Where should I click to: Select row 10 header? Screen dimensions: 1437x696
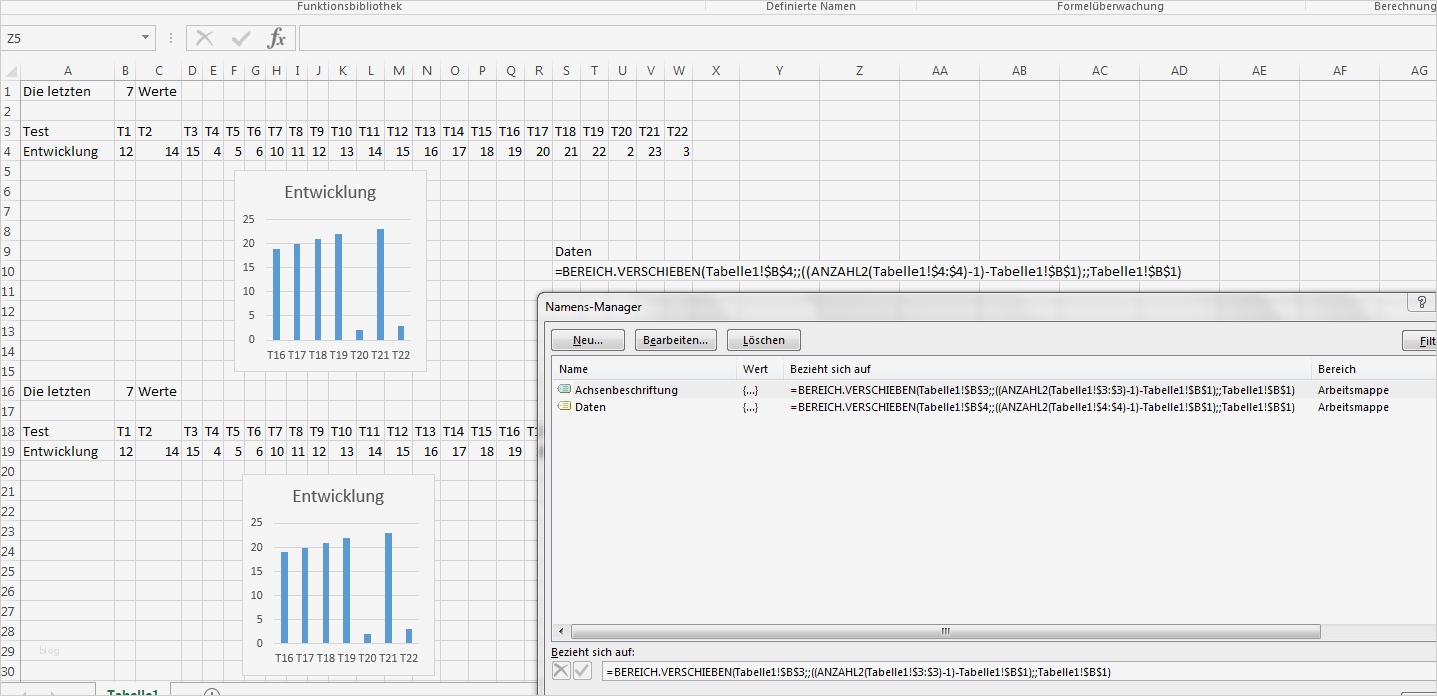(x=10, y=271)
